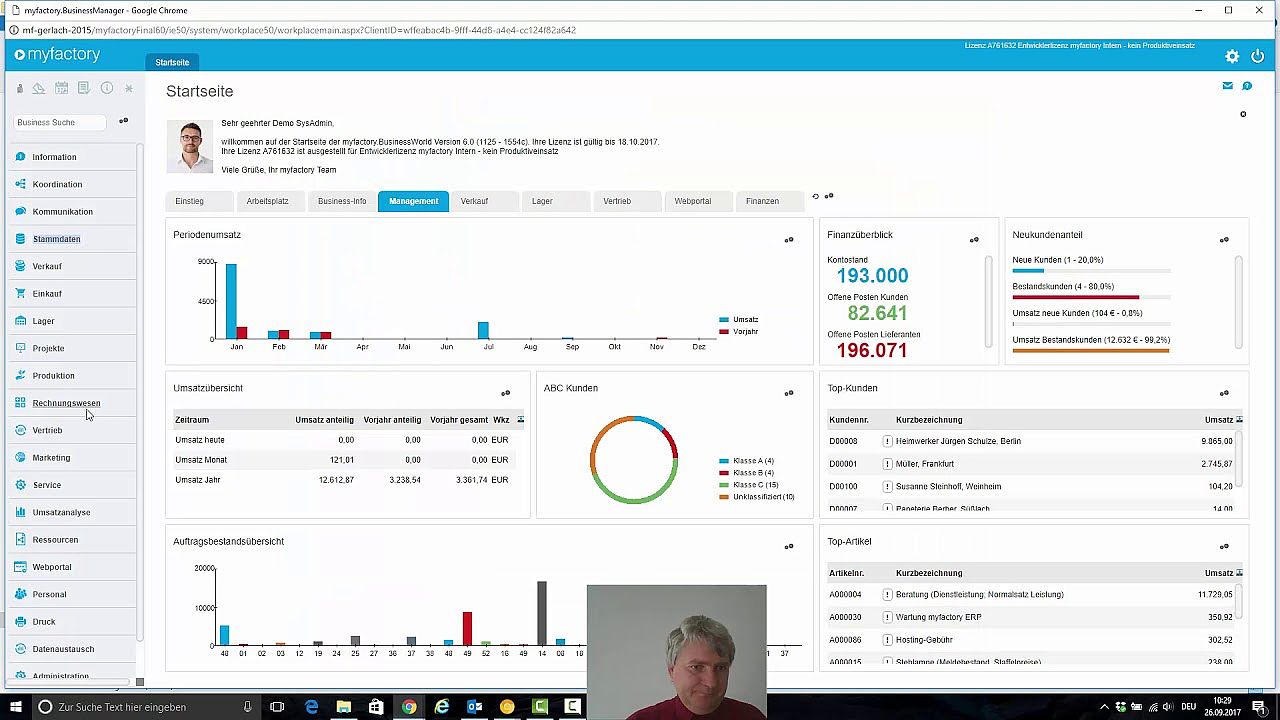The height and width of the screenshot is (720, 1280).
Task: Click the info marker on the Wartung myfactory ERP row
Action: 887,617
